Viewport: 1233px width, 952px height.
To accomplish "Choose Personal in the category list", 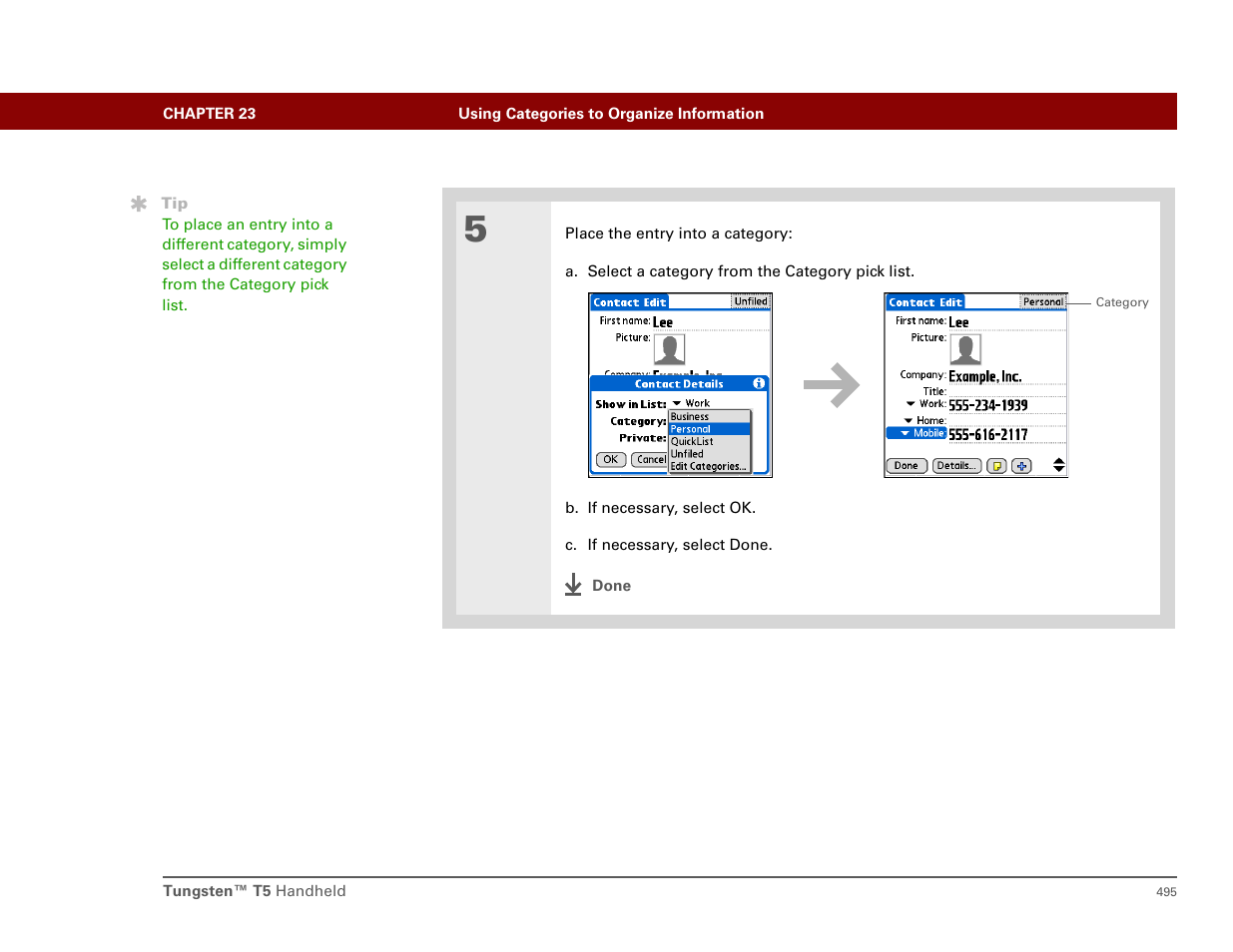I will 709,429.
